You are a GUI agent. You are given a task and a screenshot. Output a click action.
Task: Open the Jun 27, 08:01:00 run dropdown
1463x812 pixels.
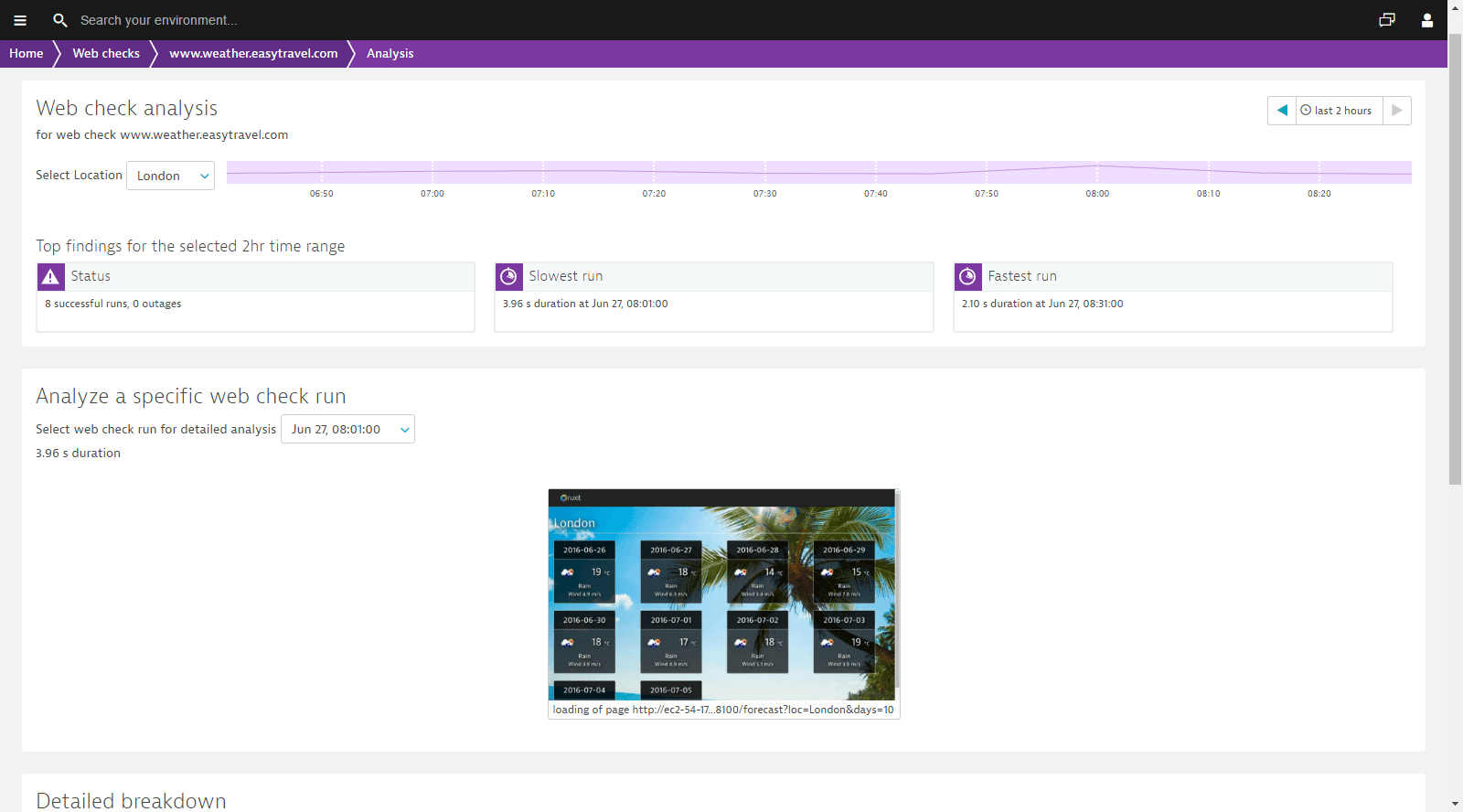tap(347, 429)
